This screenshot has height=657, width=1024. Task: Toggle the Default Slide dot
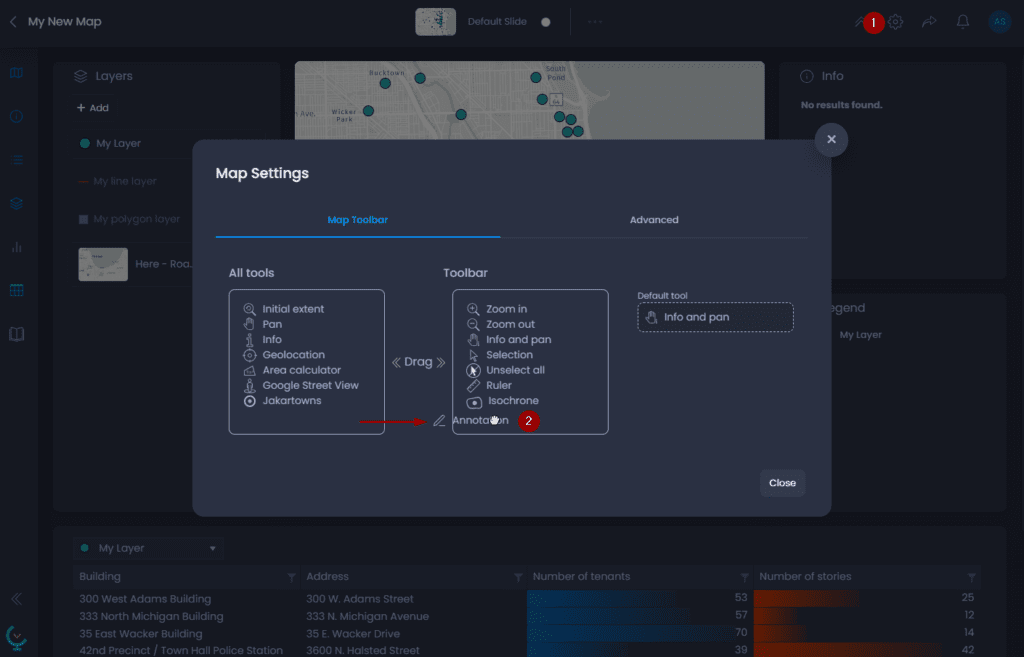point(546,22)
